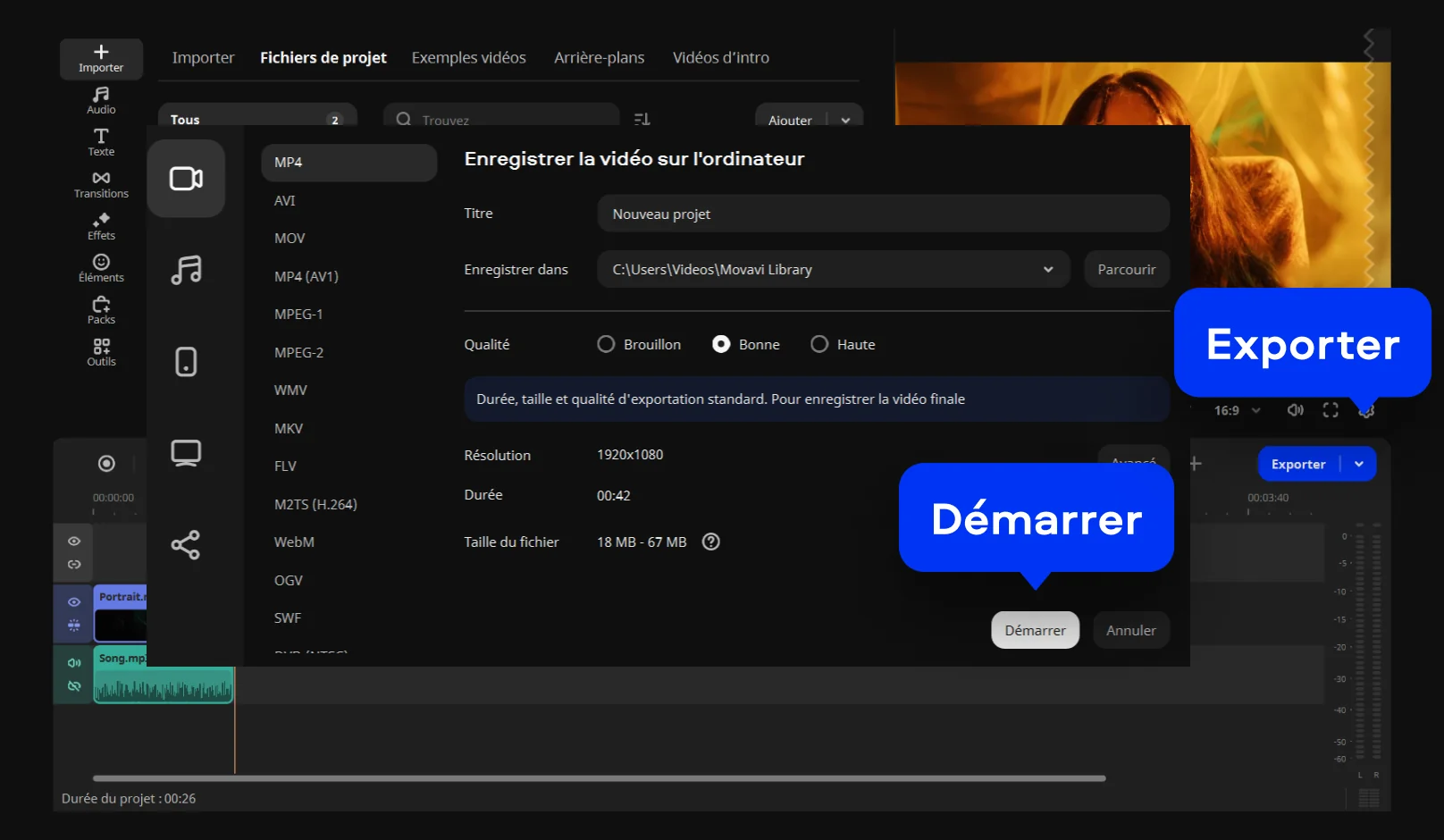Expand the save folder path dropdown

coord(1047,269)
